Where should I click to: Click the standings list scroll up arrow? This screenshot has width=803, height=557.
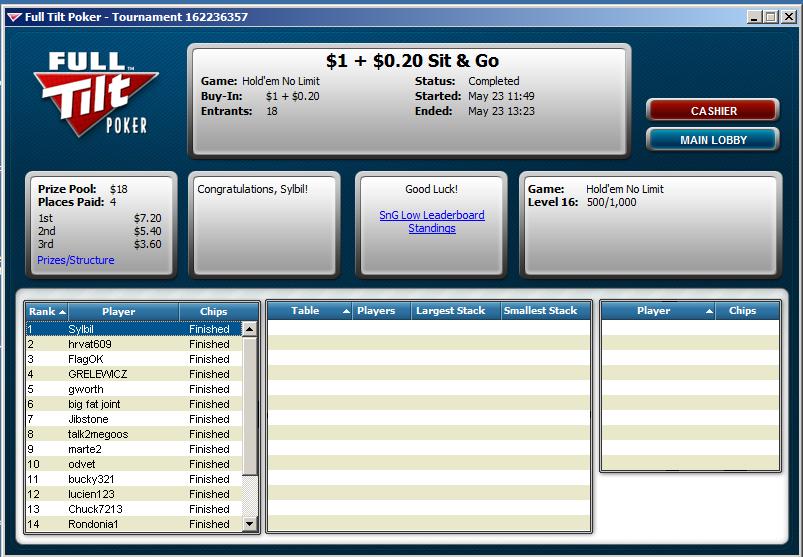point(249,329)
